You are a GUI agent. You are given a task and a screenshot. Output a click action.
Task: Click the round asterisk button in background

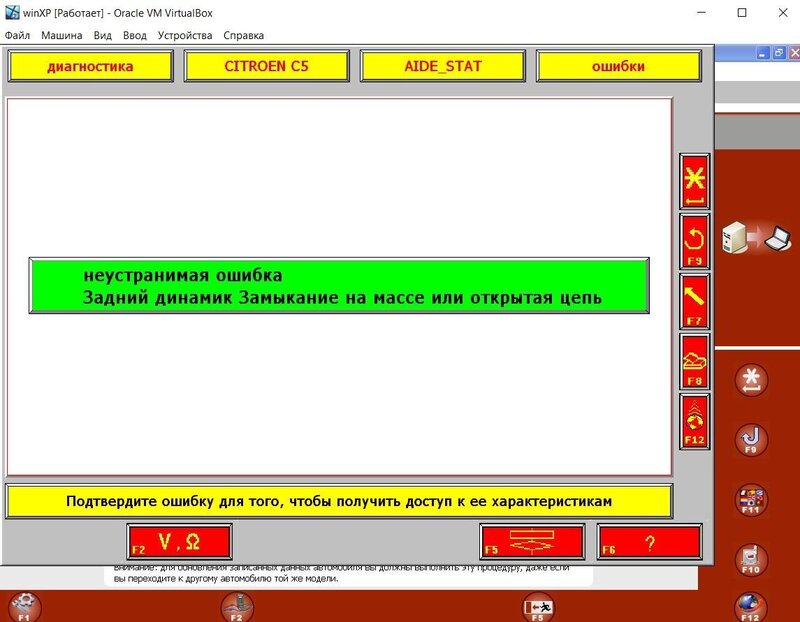tap(751, 380)
